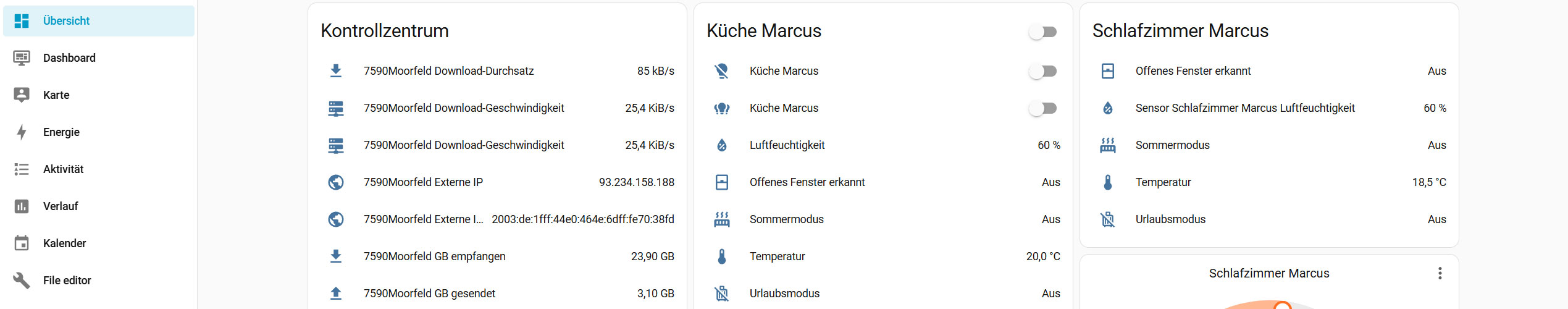Viewport: 1568px width, 309px height.
Task: Open the Energie lightning icon
Action: pos(22,132)
